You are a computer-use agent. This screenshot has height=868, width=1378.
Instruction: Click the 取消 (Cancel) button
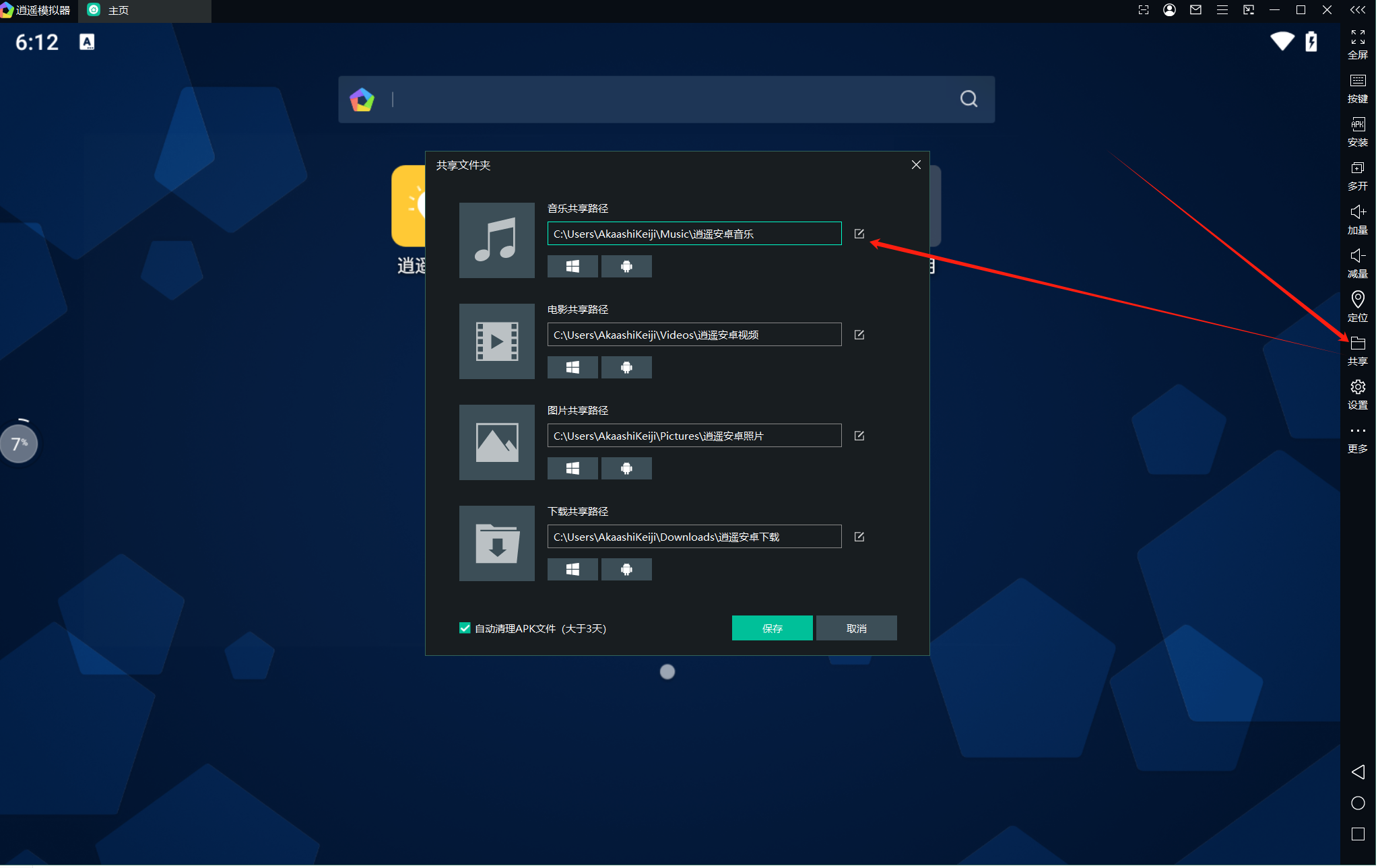click(856, 628)
